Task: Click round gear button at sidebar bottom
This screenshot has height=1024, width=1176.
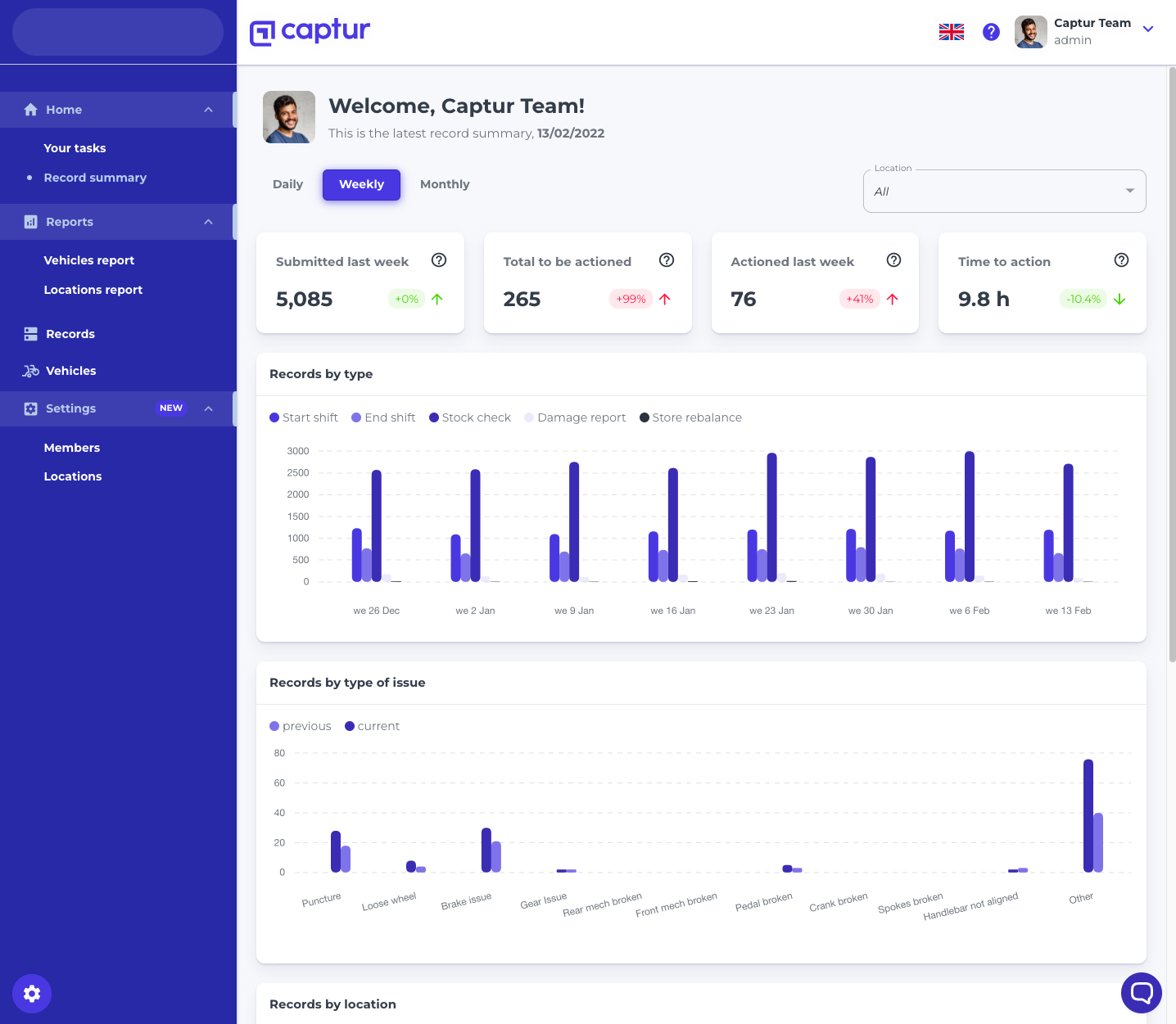Action: (x=32, y=994)
